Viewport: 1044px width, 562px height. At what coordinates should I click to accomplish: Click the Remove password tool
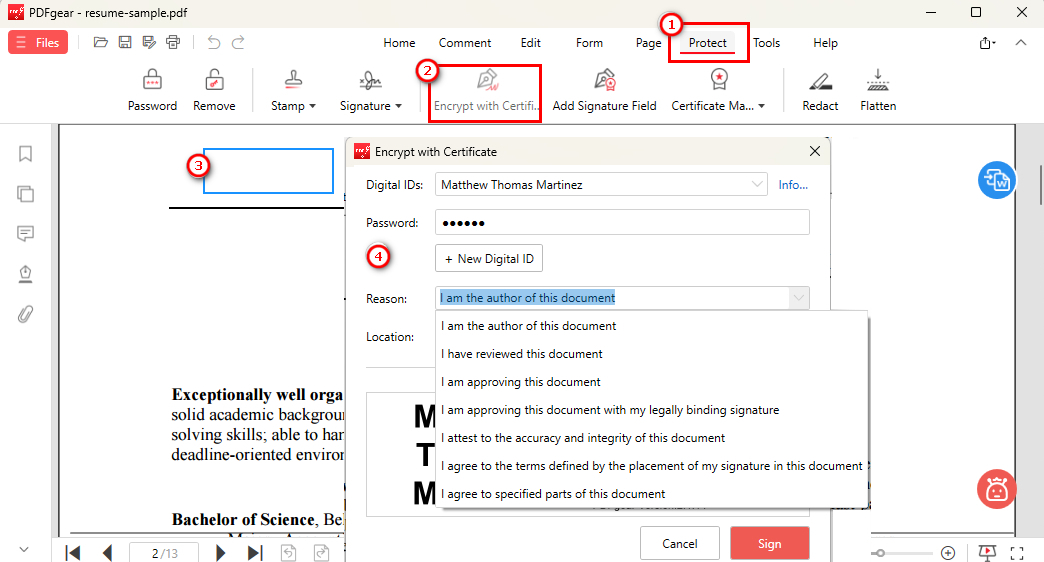click(214, 90)
